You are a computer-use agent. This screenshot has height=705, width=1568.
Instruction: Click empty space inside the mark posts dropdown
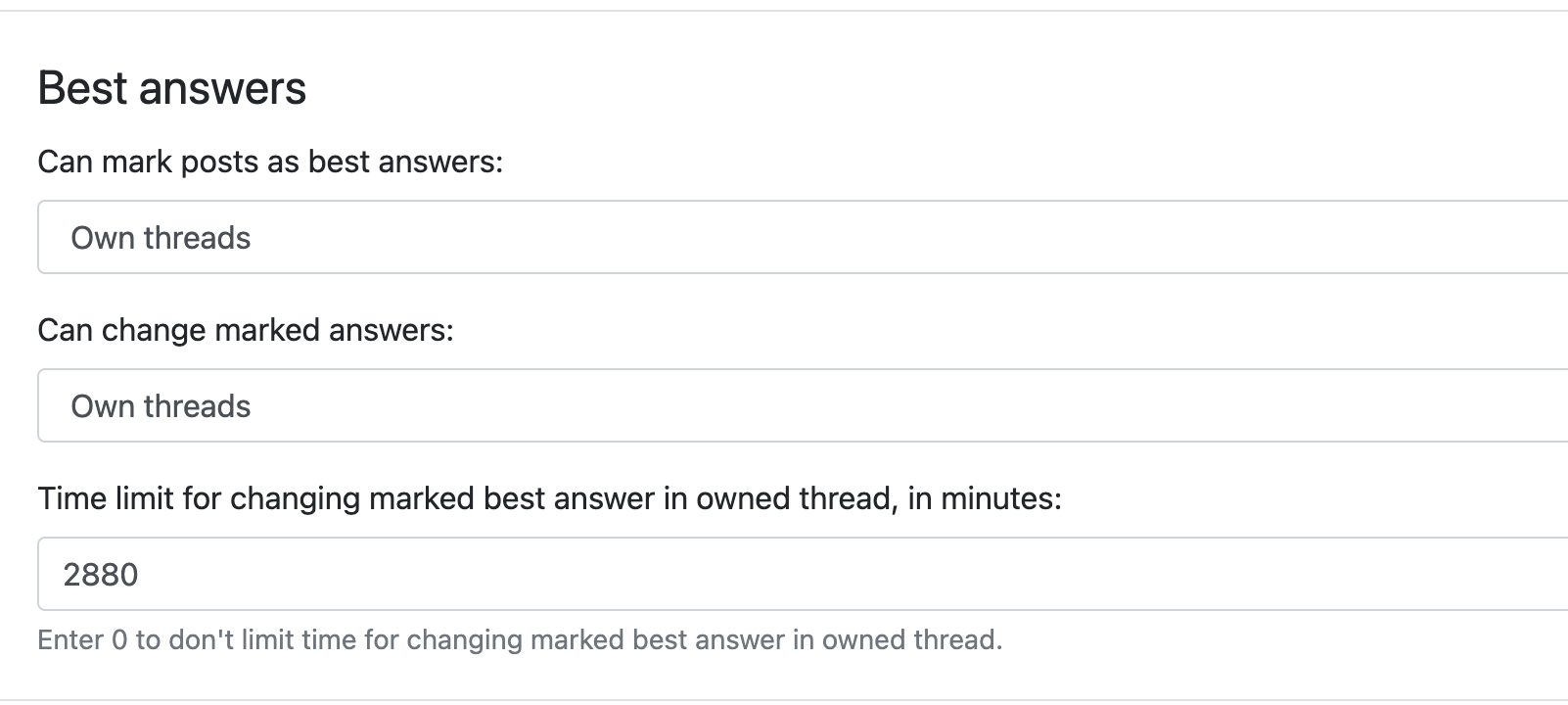[979, 237]
